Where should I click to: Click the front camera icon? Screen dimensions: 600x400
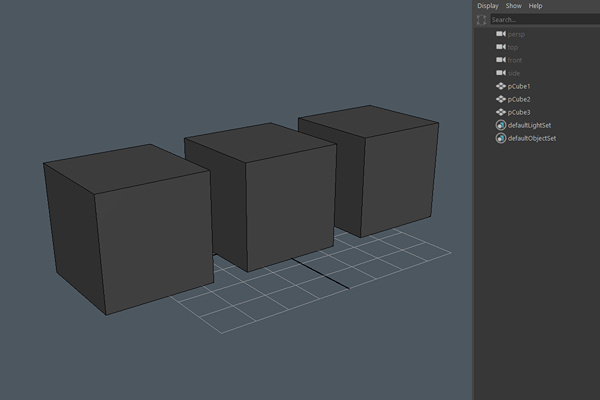coord(500,60)
